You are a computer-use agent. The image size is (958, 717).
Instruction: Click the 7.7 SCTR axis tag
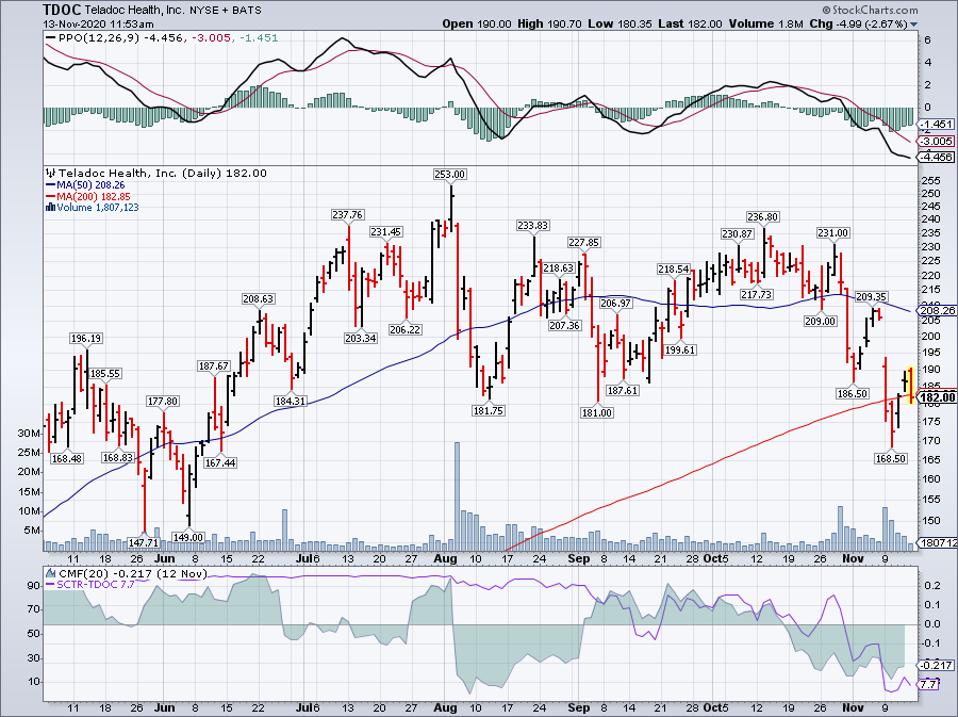pos(929,684)
